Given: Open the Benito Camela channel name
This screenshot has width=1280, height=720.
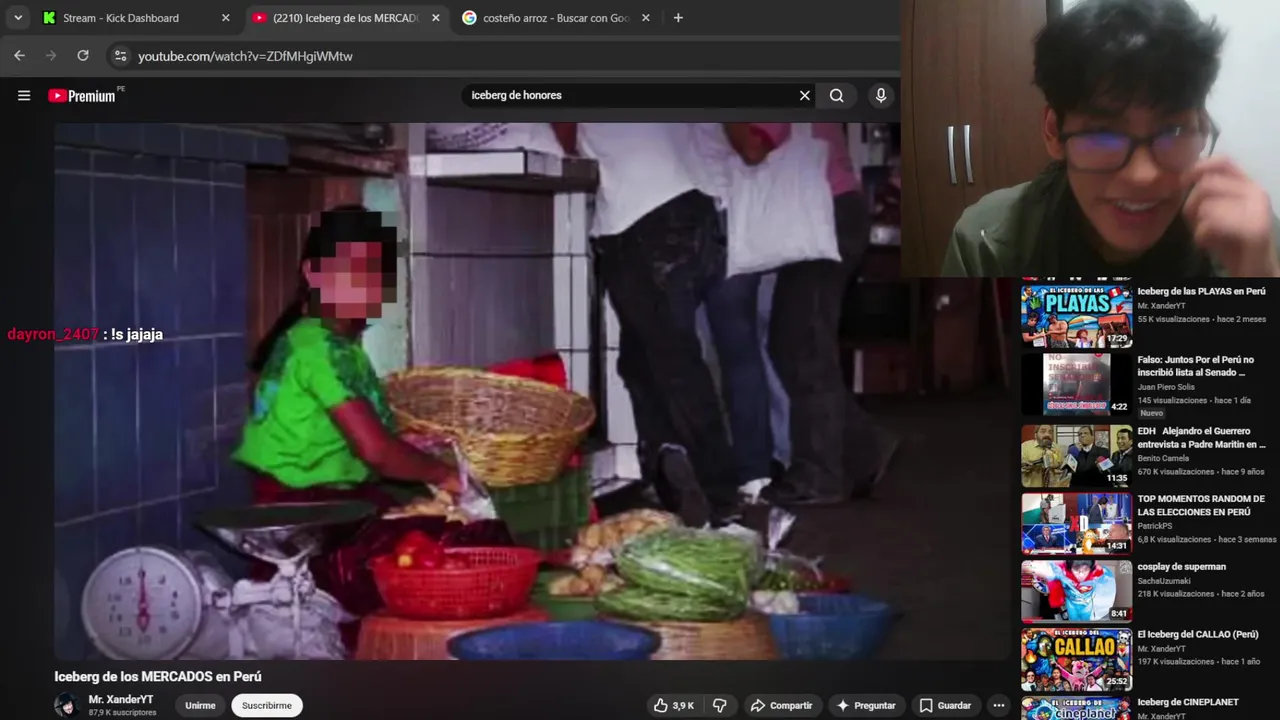Looking at the screenshot, I should pyautogui.click(x=1164, y=458).
